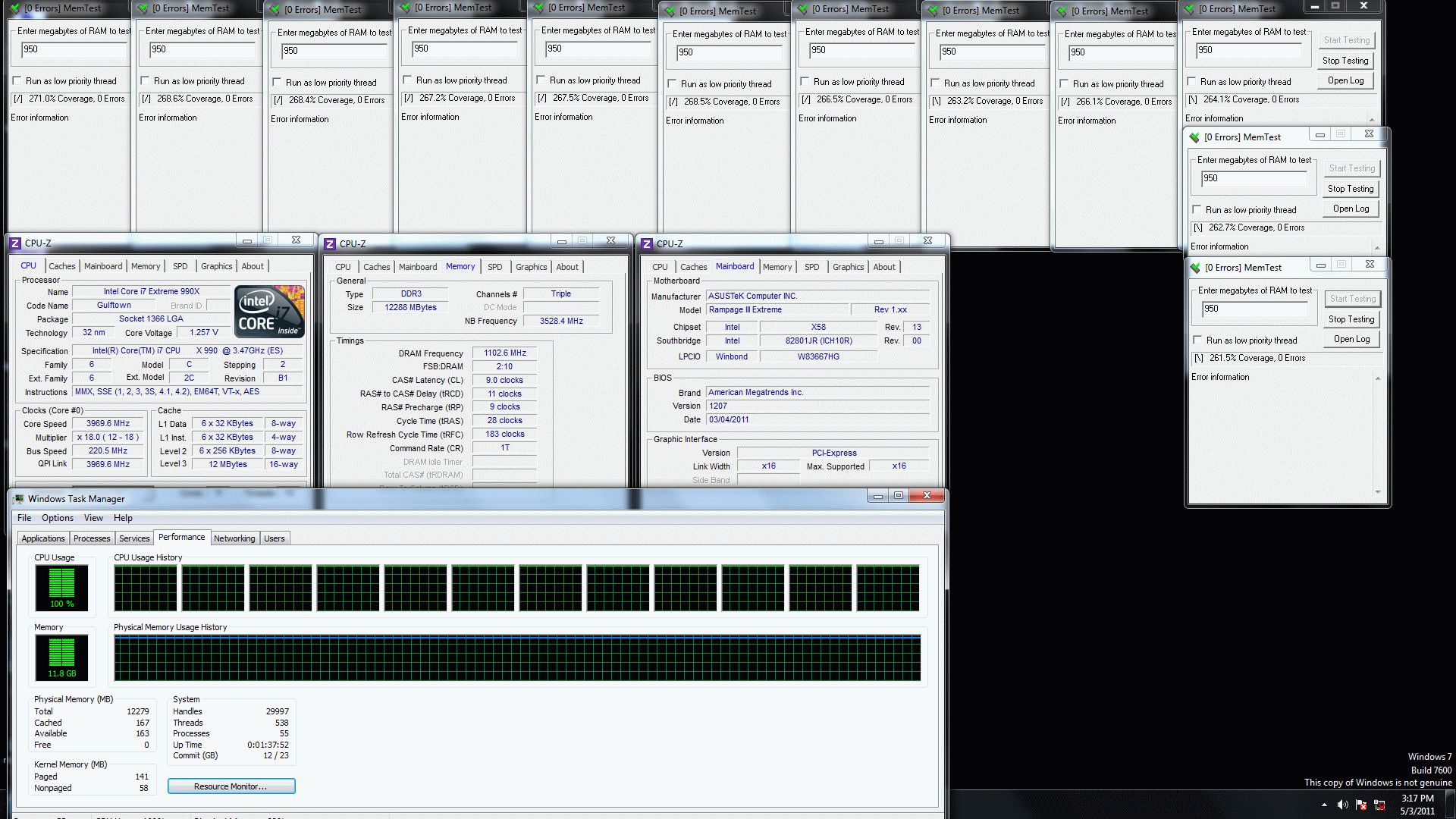Click the 950 megabytes field in the 261.5% Coverage MemTest
Screen dimensions: 1456x819
point(1255,309)
